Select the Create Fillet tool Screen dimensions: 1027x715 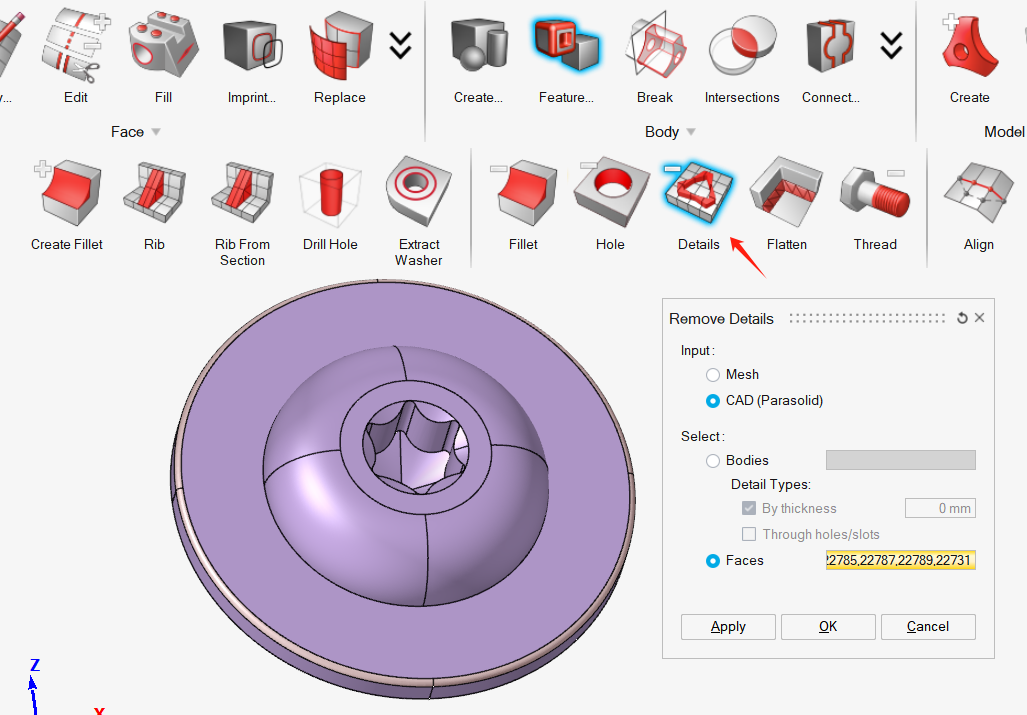pos(67,193)
